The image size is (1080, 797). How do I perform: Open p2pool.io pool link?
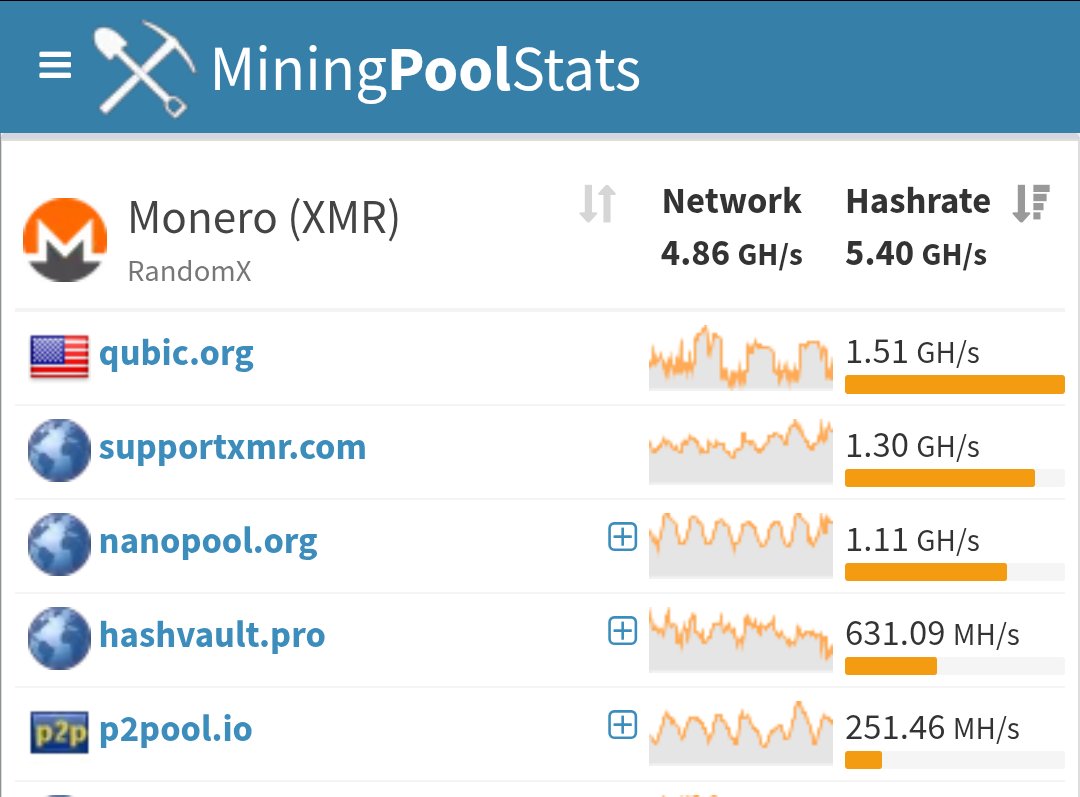point(176,729)
